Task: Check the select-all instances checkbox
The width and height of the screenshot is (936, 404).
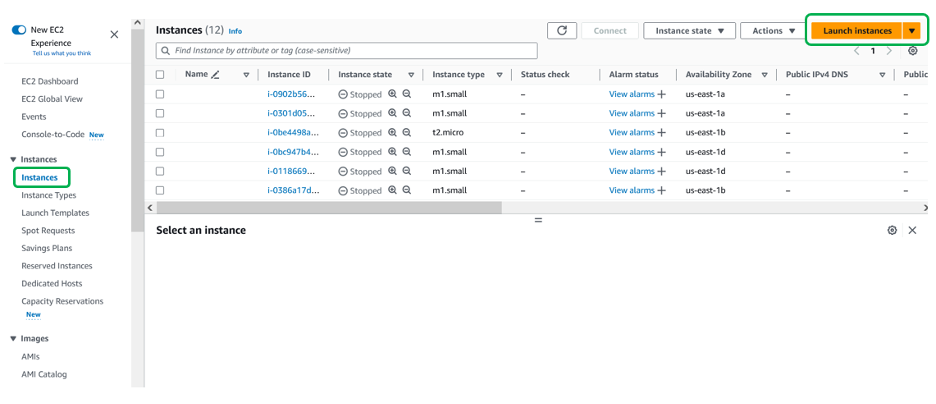Action: [x=160, y=75]
